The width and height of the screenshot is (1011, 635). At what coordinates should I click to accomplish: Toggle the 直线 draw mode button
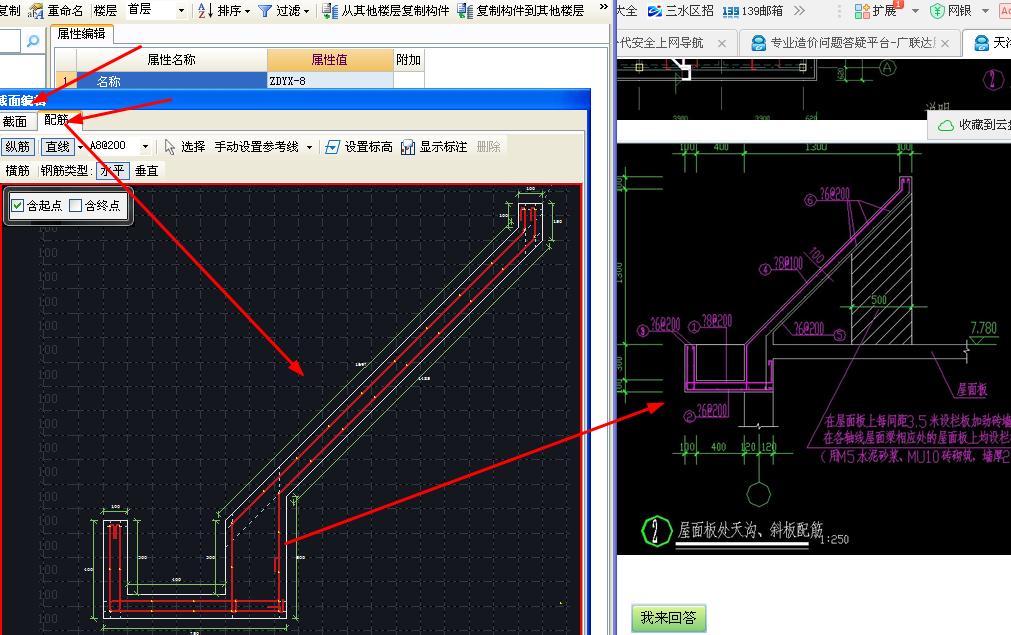(x=58, y=147)
